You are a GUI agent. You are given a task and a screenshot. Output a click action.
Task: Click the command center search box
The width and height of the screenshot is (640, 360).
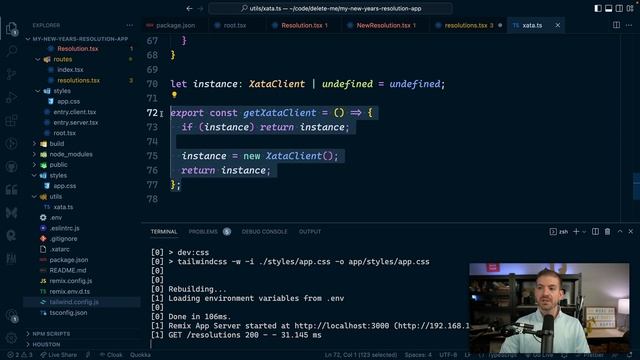[x=330, y=8]
